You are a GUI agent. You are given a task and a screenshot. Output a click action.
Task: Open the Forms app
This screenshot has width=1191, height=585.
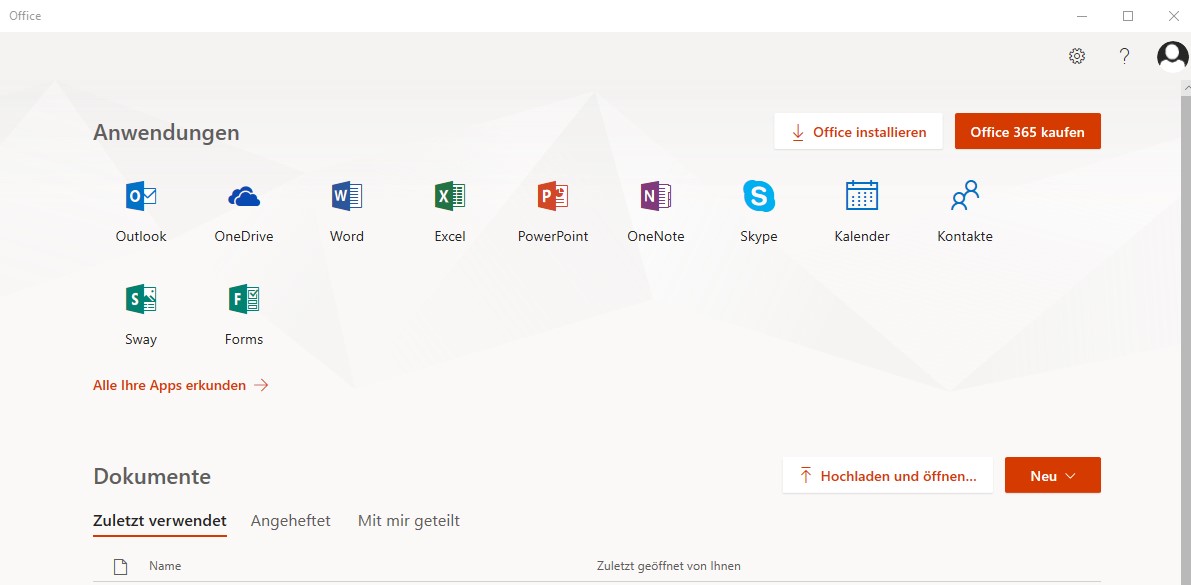[244, 315]
